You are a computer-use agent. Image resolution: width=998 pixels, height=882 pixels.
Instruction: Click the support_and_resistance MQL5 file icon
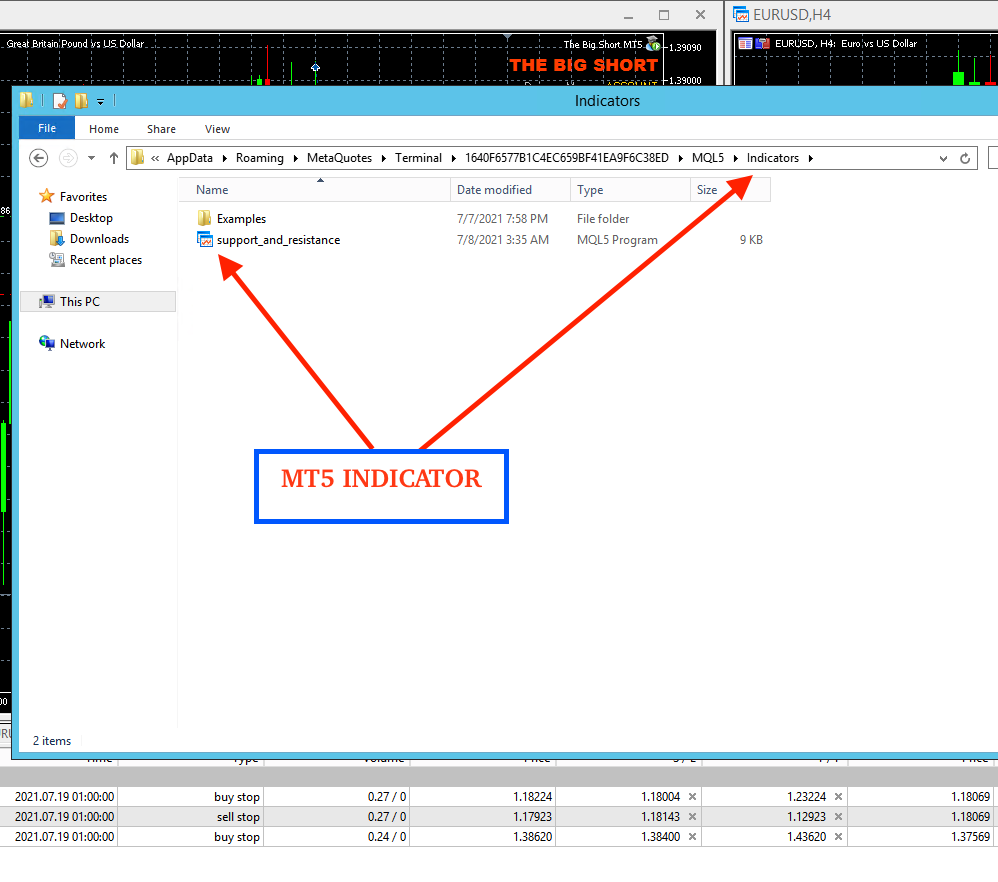[205, 240]
